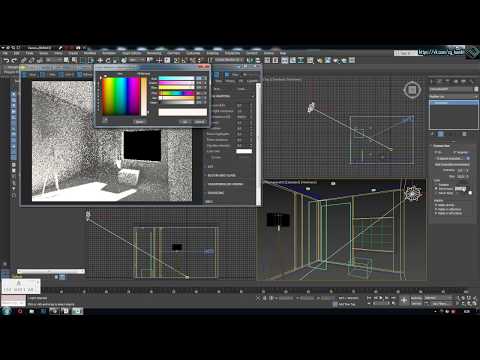This screenshot has height=360, width=480.
Task: Activate the Select and Move tool
Action: tap(100, 60)
